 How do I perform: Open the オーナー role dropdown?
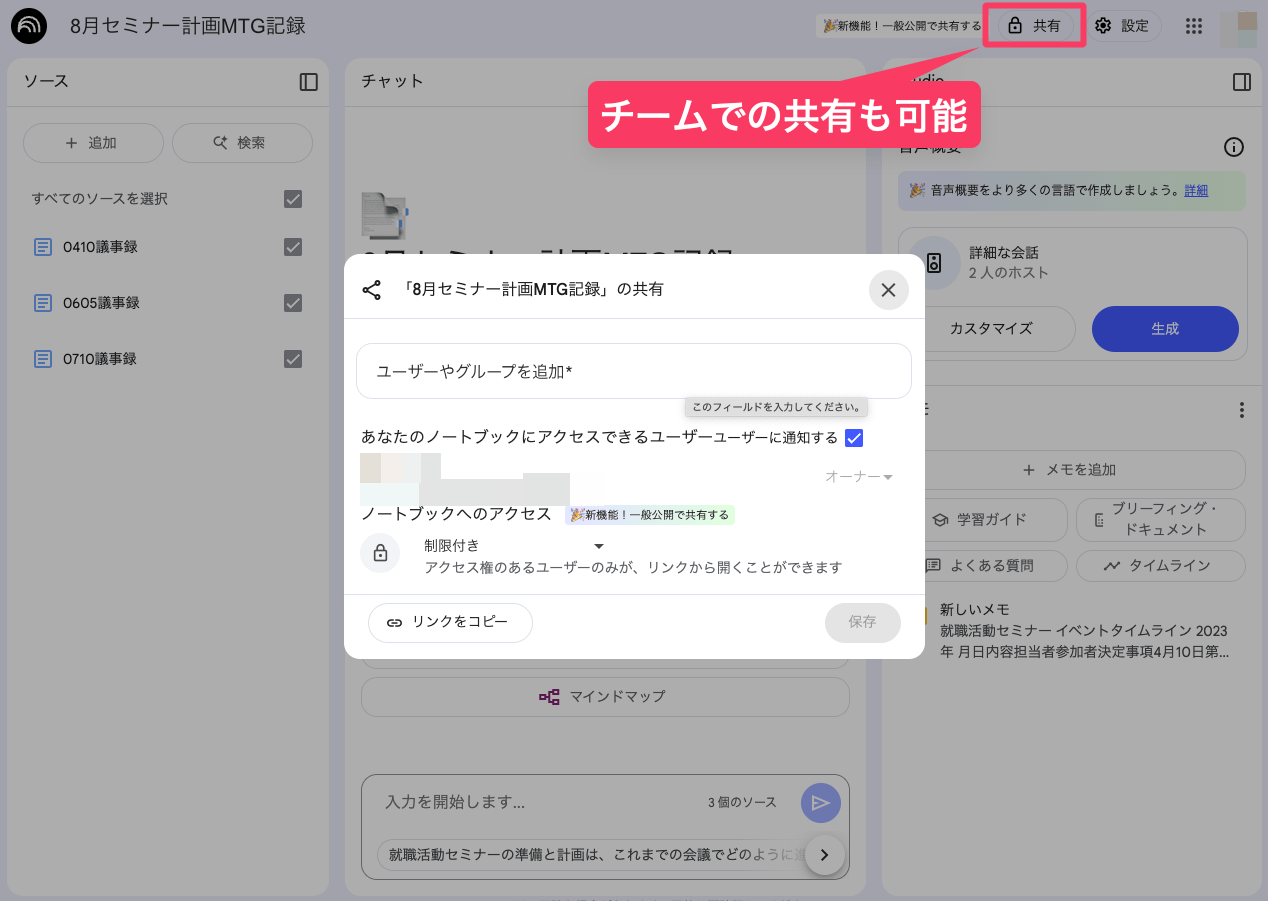pyautogui.click(x=859, y=477)
